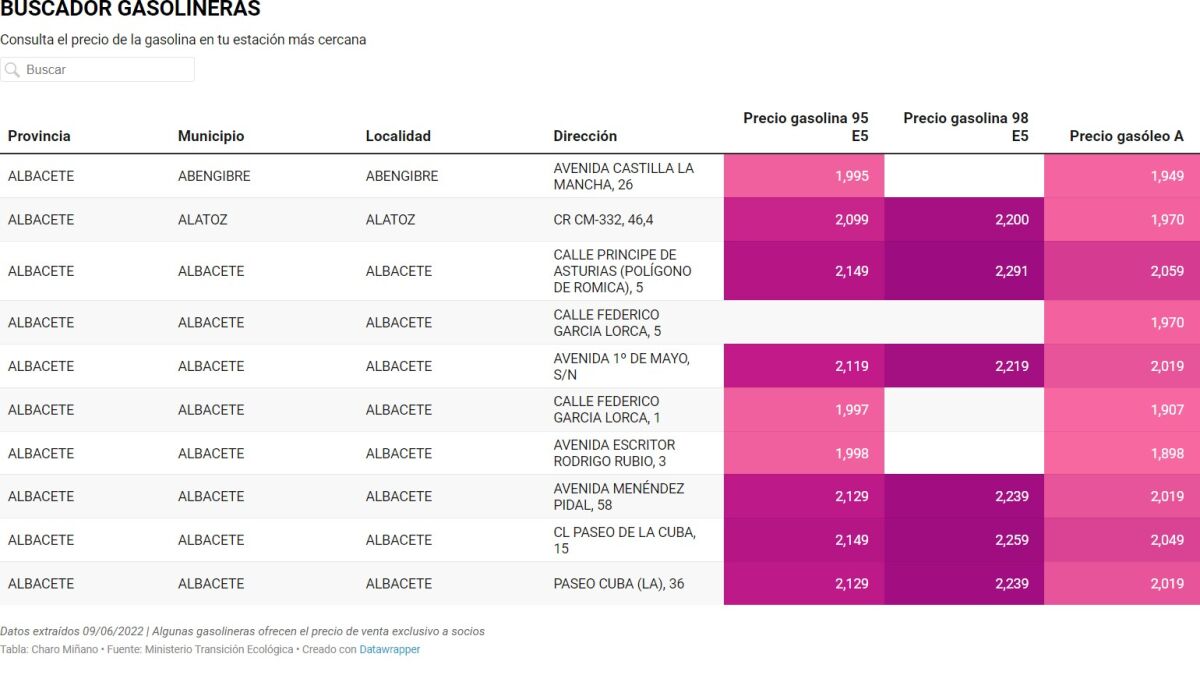Screen dimensions: 1200x675
Task: Open the Datawrapper link
Action: click(390, 649)
